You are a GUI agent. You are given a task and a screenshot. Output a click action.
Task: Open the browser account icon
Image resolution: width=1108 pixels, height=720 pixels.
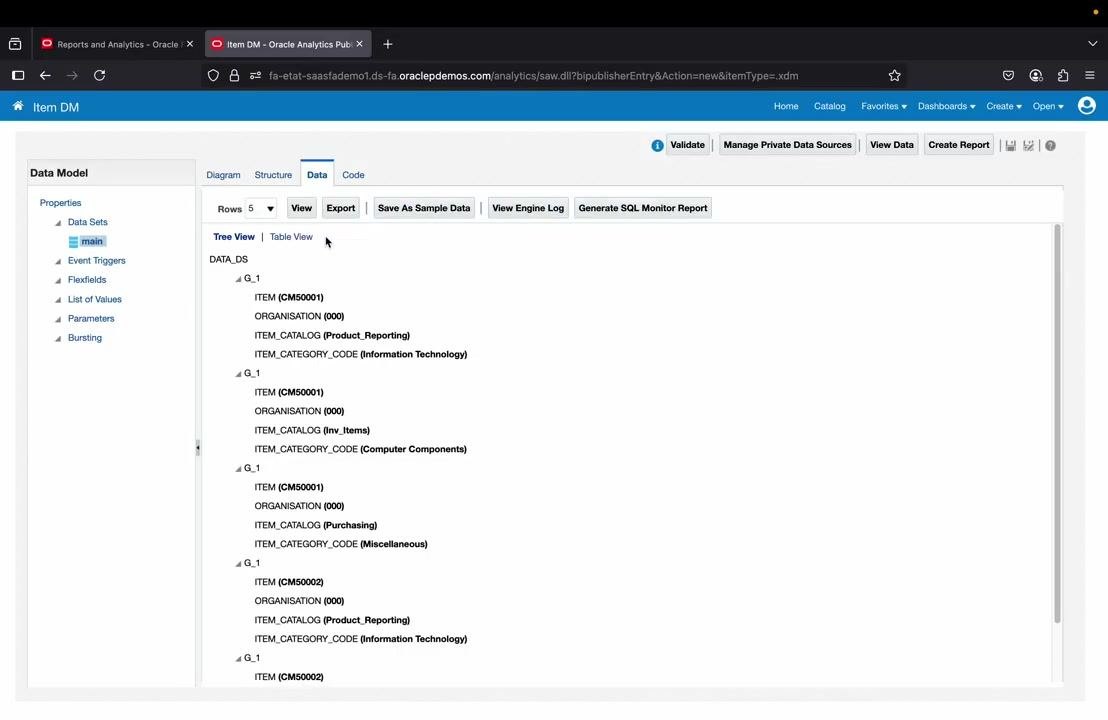click(x=1036, y=76)
